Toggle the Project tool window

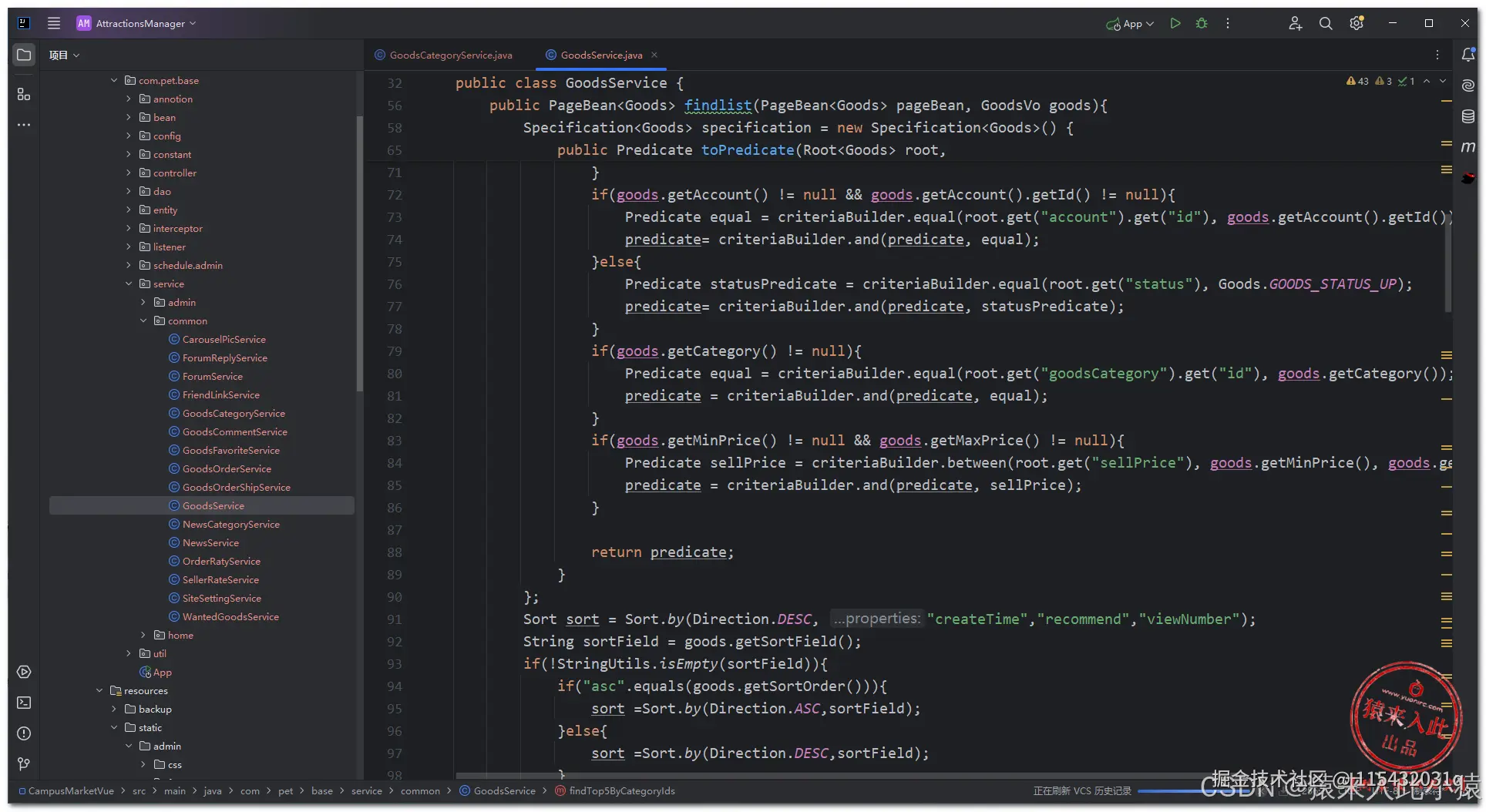pos(24,55)
